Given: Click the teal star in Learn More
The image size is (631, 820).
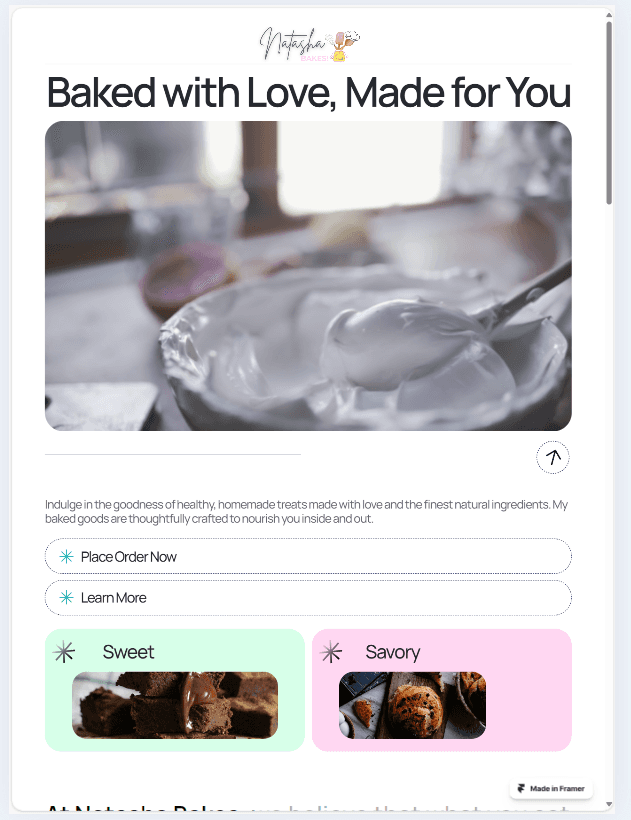Looking at the screenshot, I should pos(66,597).
